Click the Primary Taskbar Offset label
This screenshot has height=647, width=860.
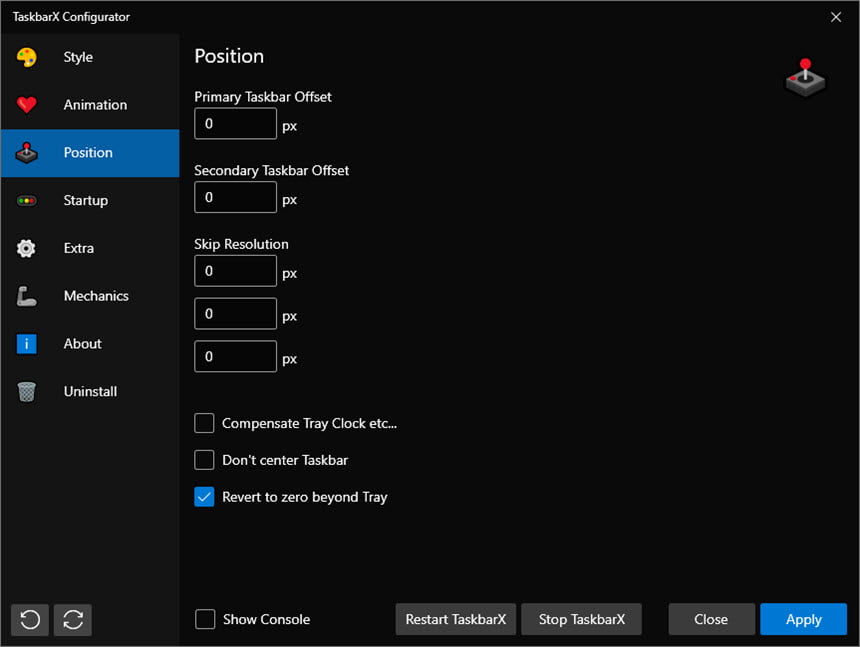263,97
